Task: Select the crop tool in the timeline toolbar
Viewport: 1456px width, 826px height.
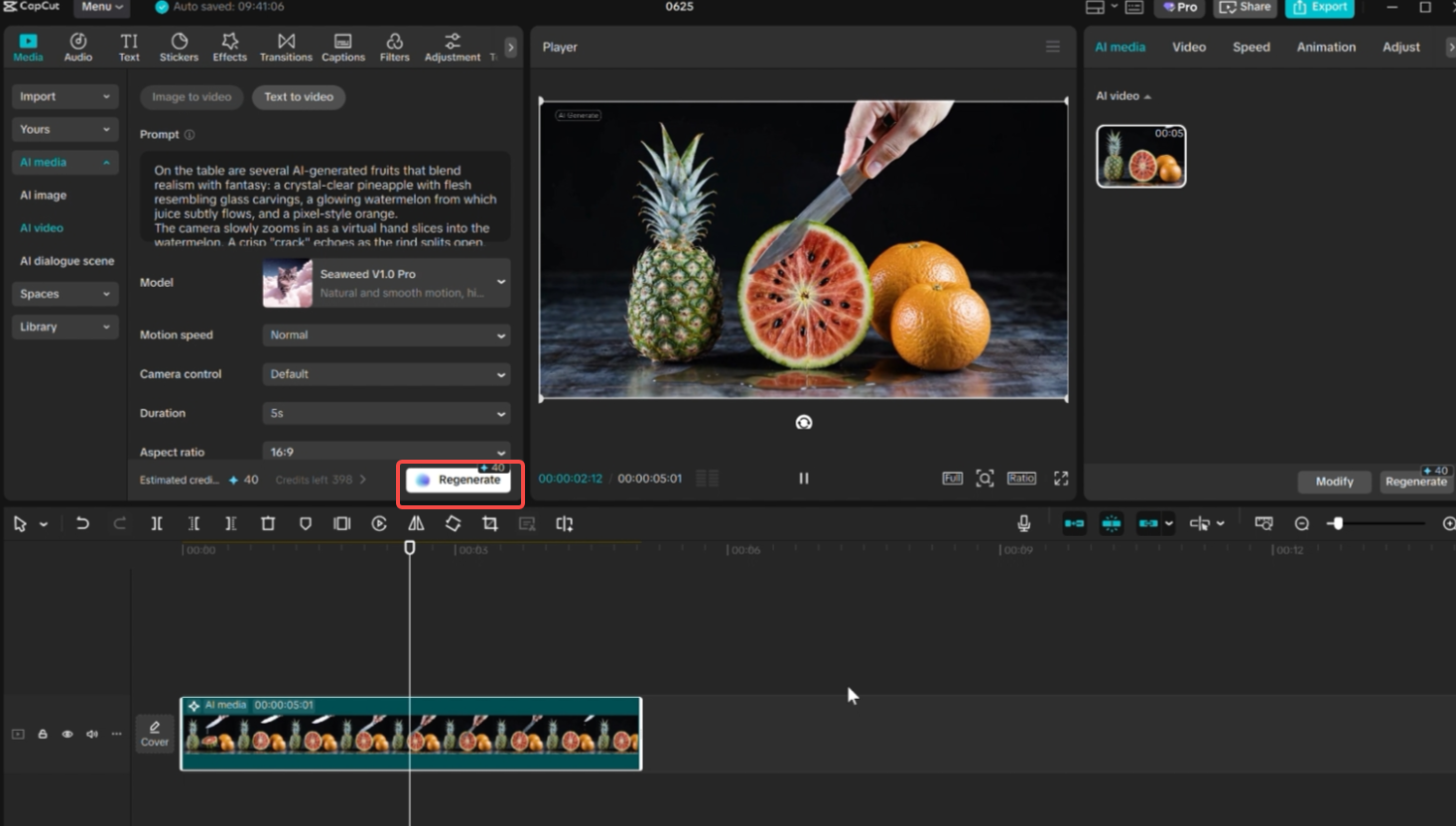Action: pos(490,523)
